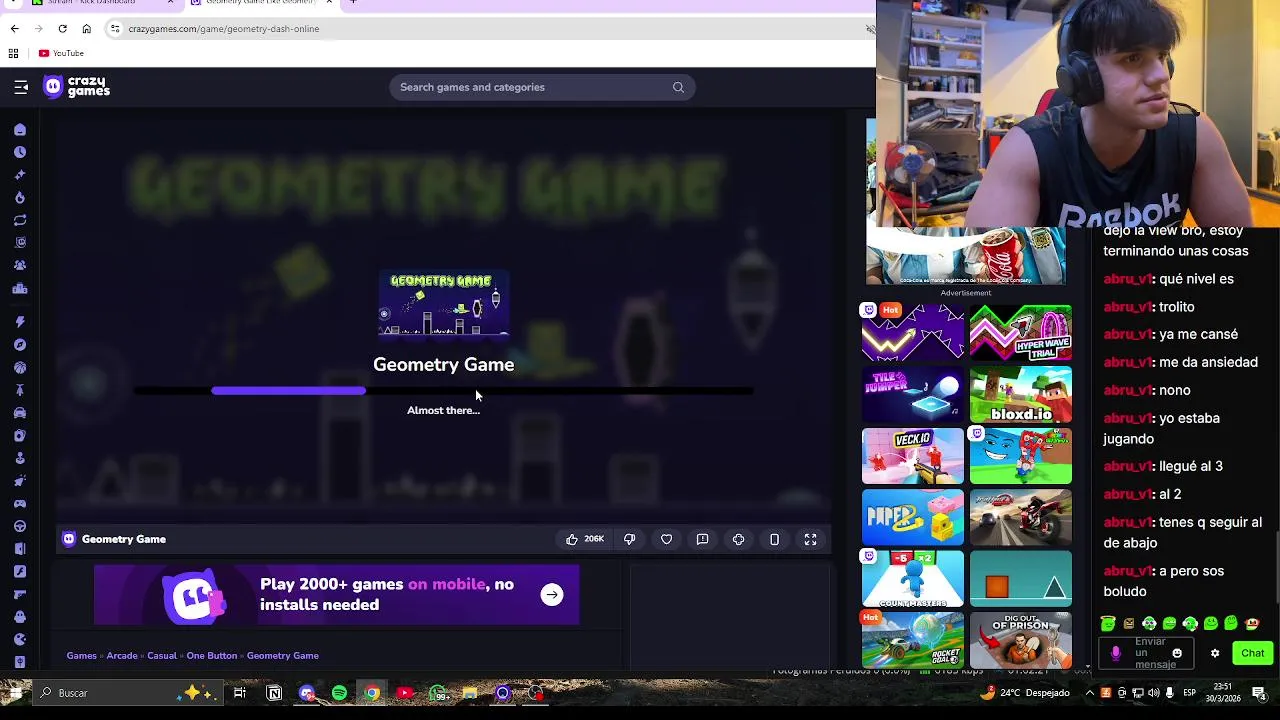Open multiplayer people icon in sidebar
The width and height of the screenshot is (1280, 720).
(x=20, y=266)
